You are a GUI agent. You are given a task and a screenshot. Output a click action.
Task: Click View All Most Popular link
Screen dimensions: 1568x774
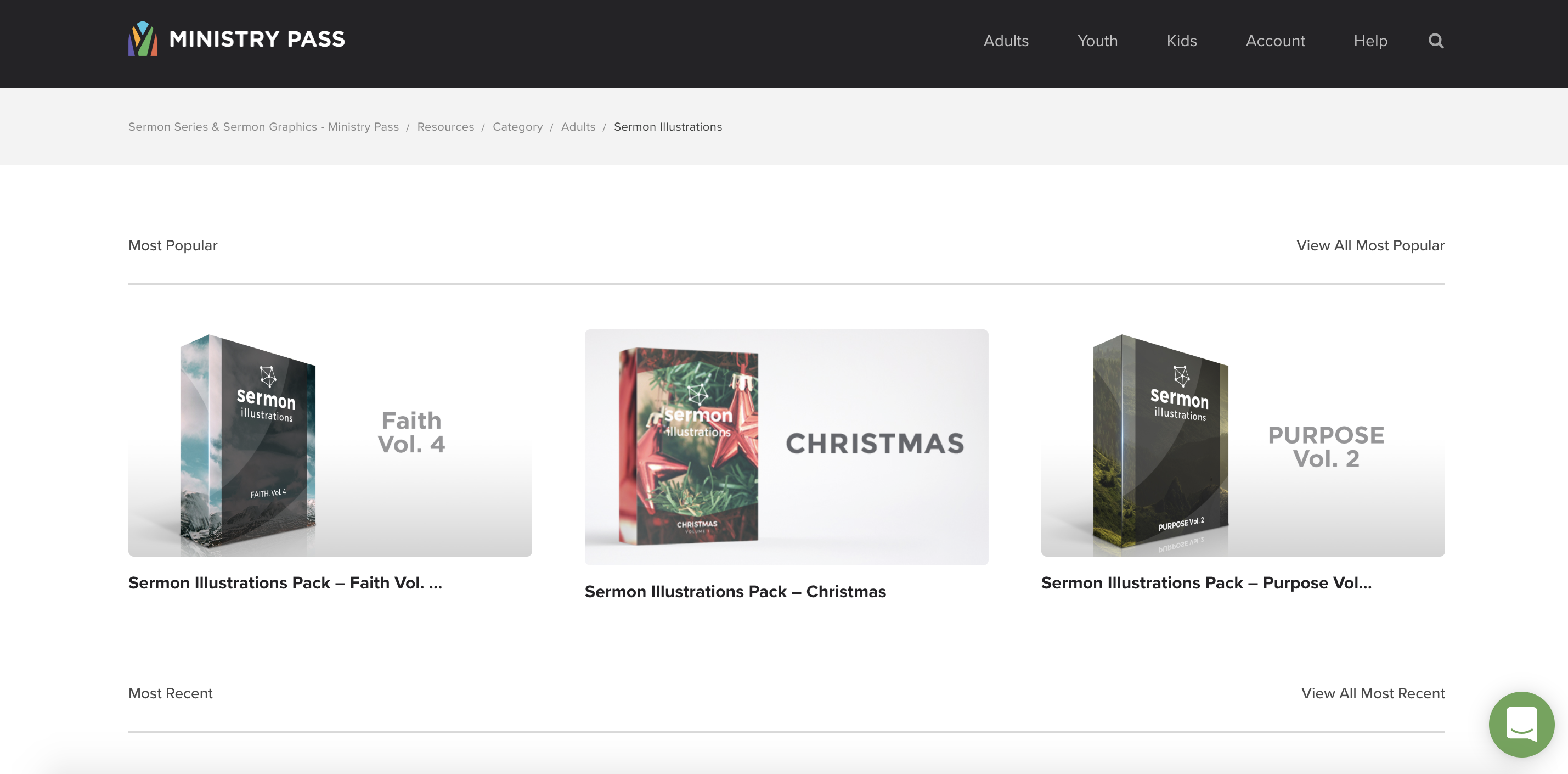point(1370,245)
